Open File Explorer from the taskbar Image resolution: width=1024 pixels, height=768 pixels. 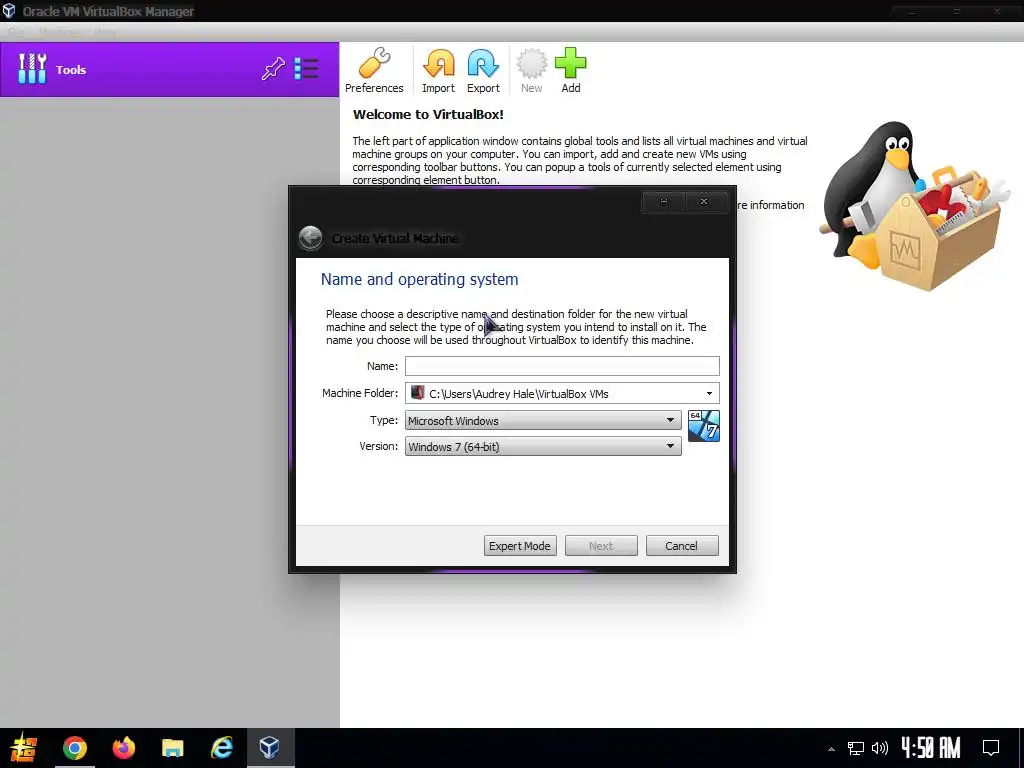(x=172, y=748)
